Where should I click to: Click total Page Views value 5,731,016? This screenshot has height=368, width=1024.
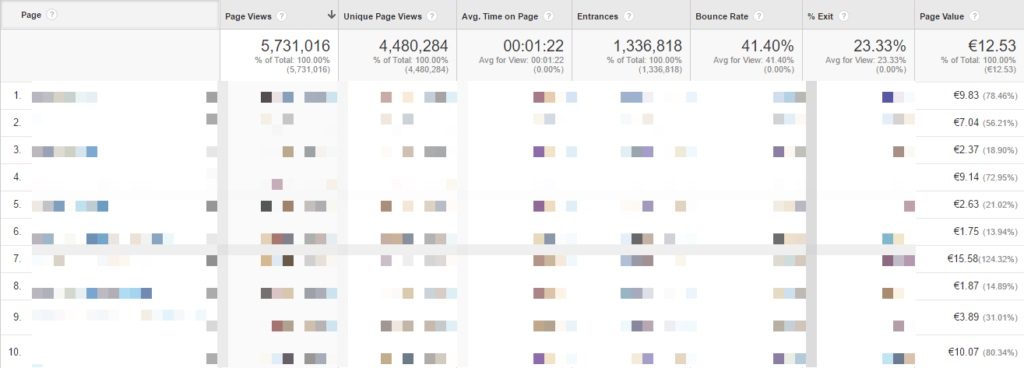click(295, 46)
